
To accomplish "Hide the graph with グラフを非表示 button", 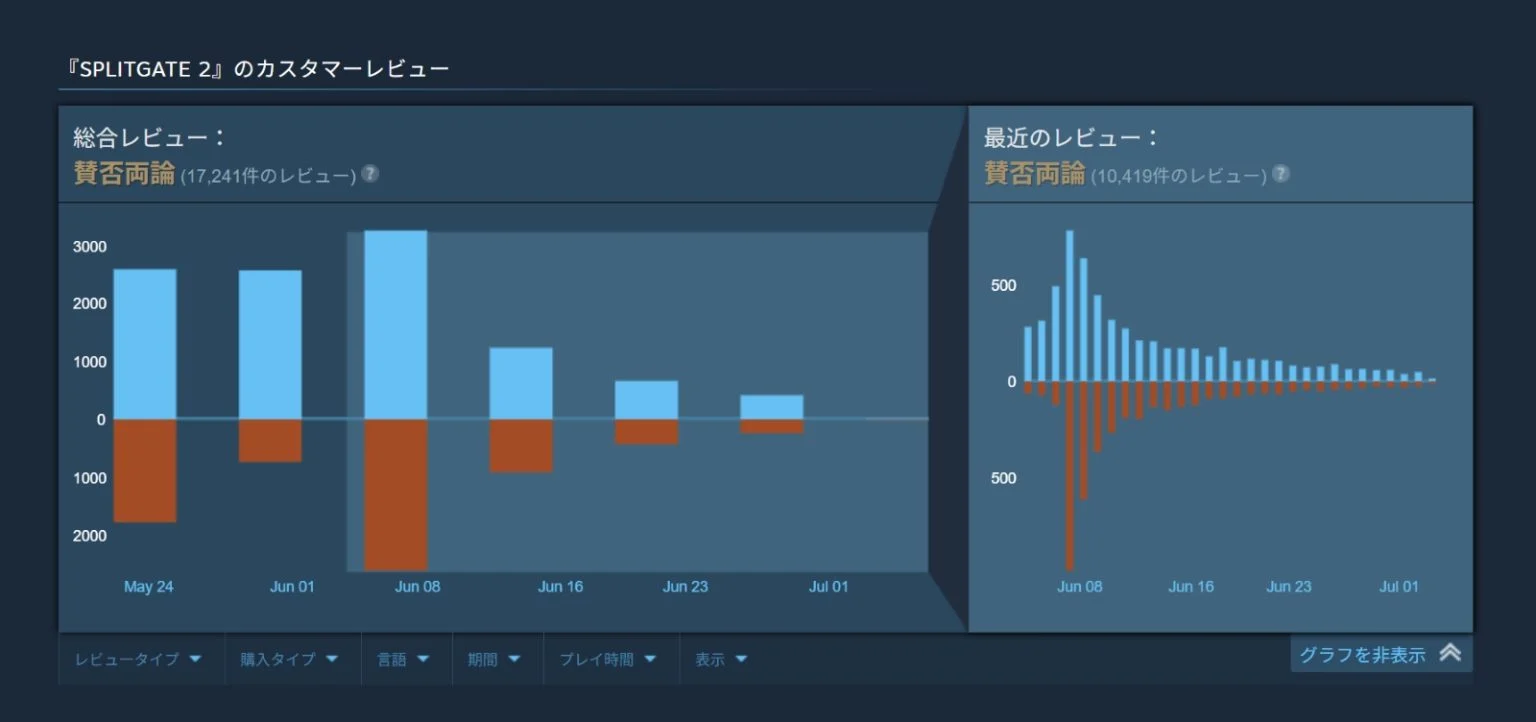I will point(1362,655).
